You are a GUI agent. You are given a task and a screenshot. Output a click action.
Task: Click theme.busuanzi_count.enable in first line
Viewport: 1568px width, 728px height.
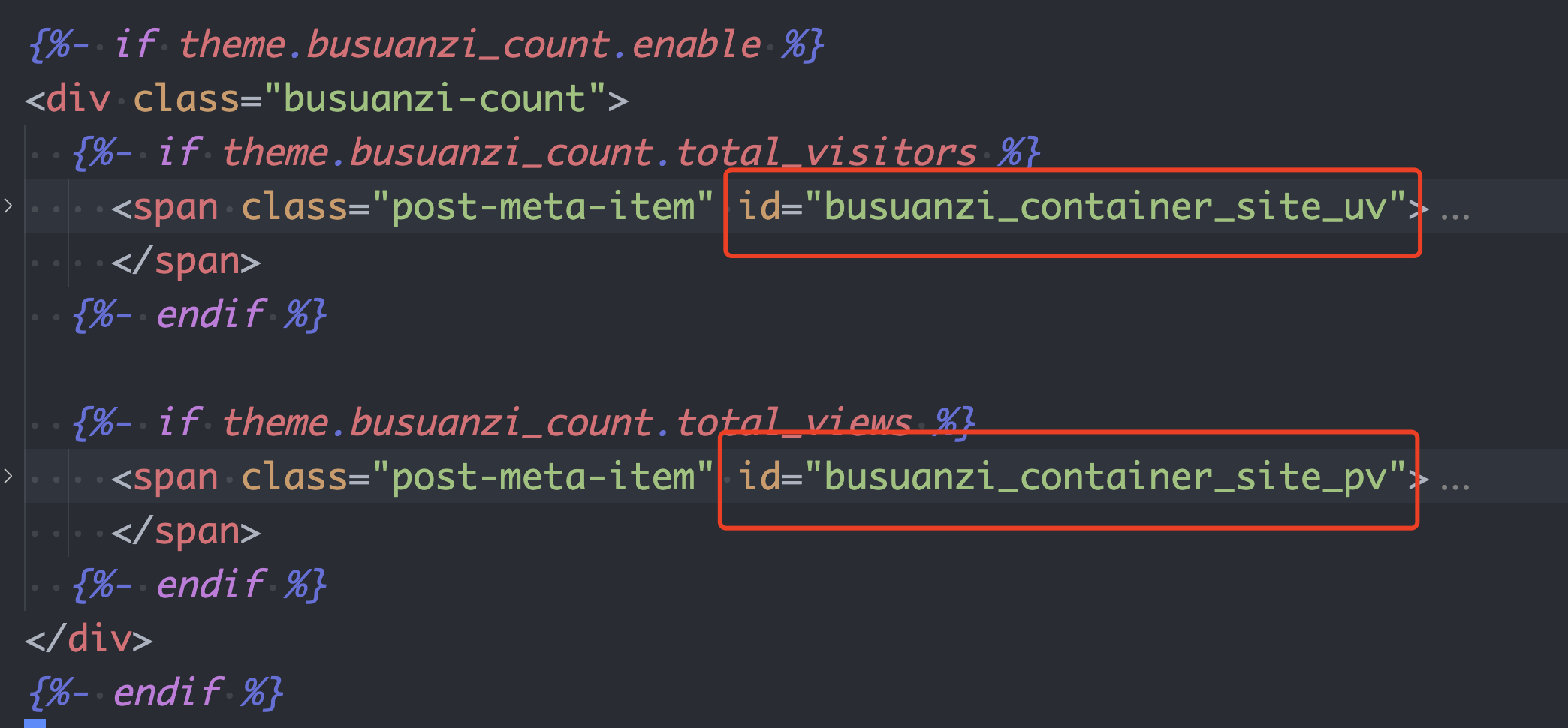tap(470, 45)
